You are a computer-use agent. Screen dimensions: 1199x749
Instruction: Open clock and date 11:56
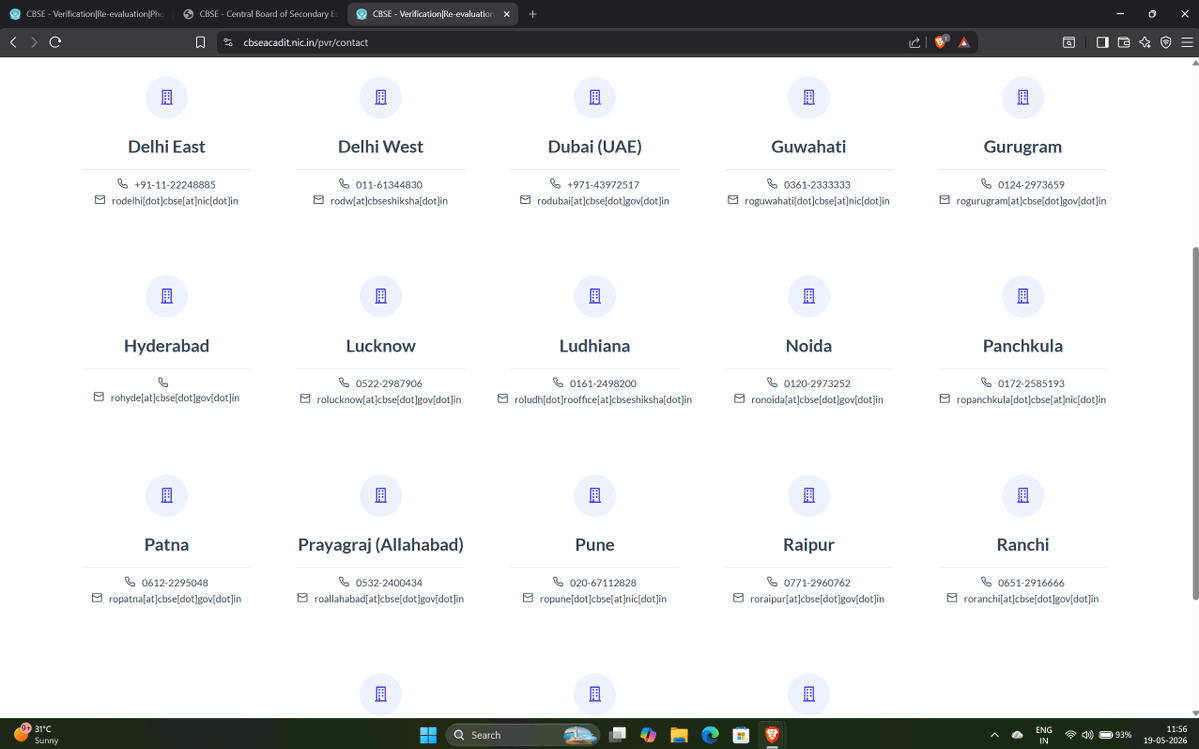[1165, 734]
